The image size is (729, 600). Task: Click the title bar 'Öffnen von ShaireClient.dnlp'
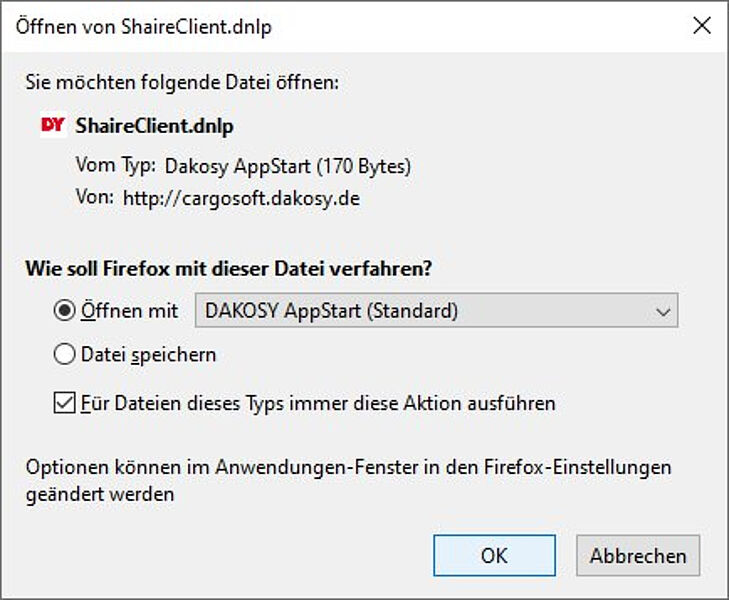click(x=143, y=27)
